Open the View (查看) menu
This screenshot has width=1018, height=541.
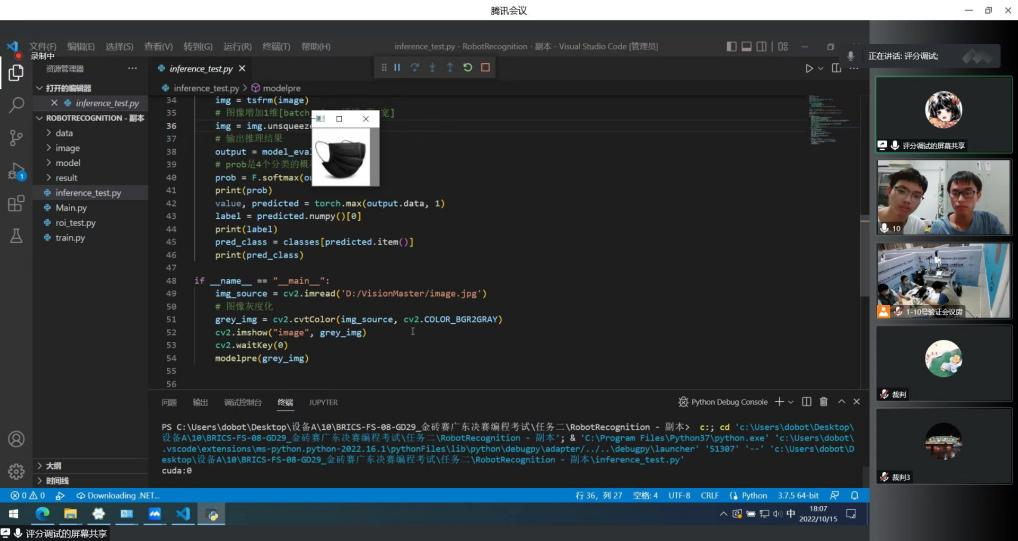(158, 47)
